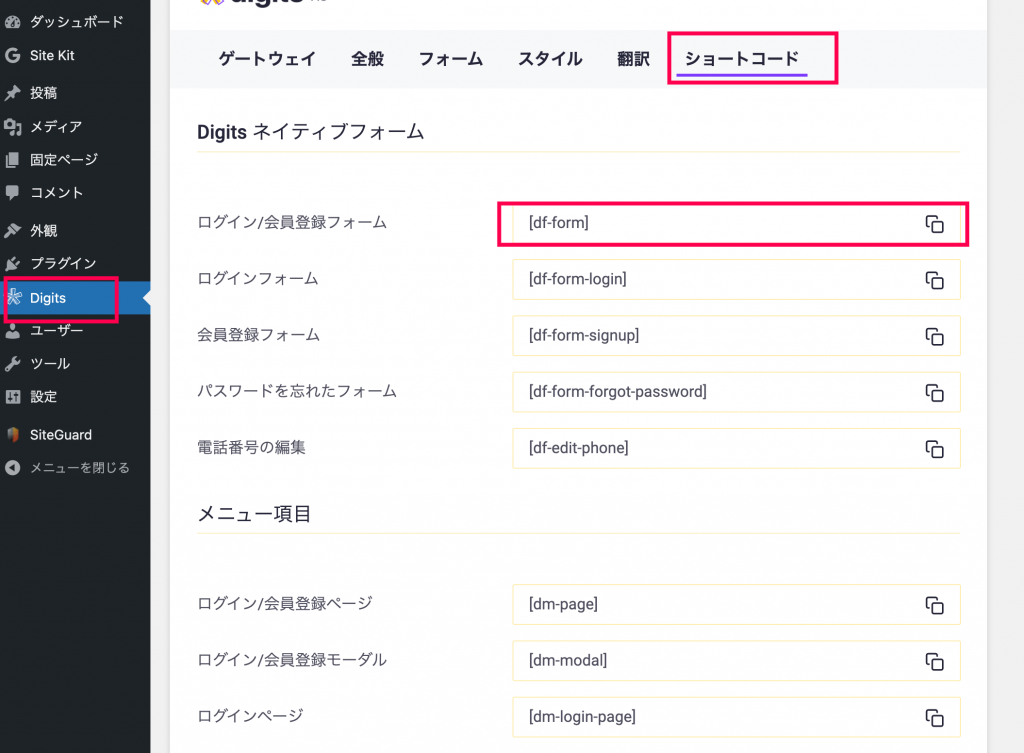Select the ショートコード tab
Image resolution: width=1024 pixels, height=753 pixels.
[x=742, y=59]
